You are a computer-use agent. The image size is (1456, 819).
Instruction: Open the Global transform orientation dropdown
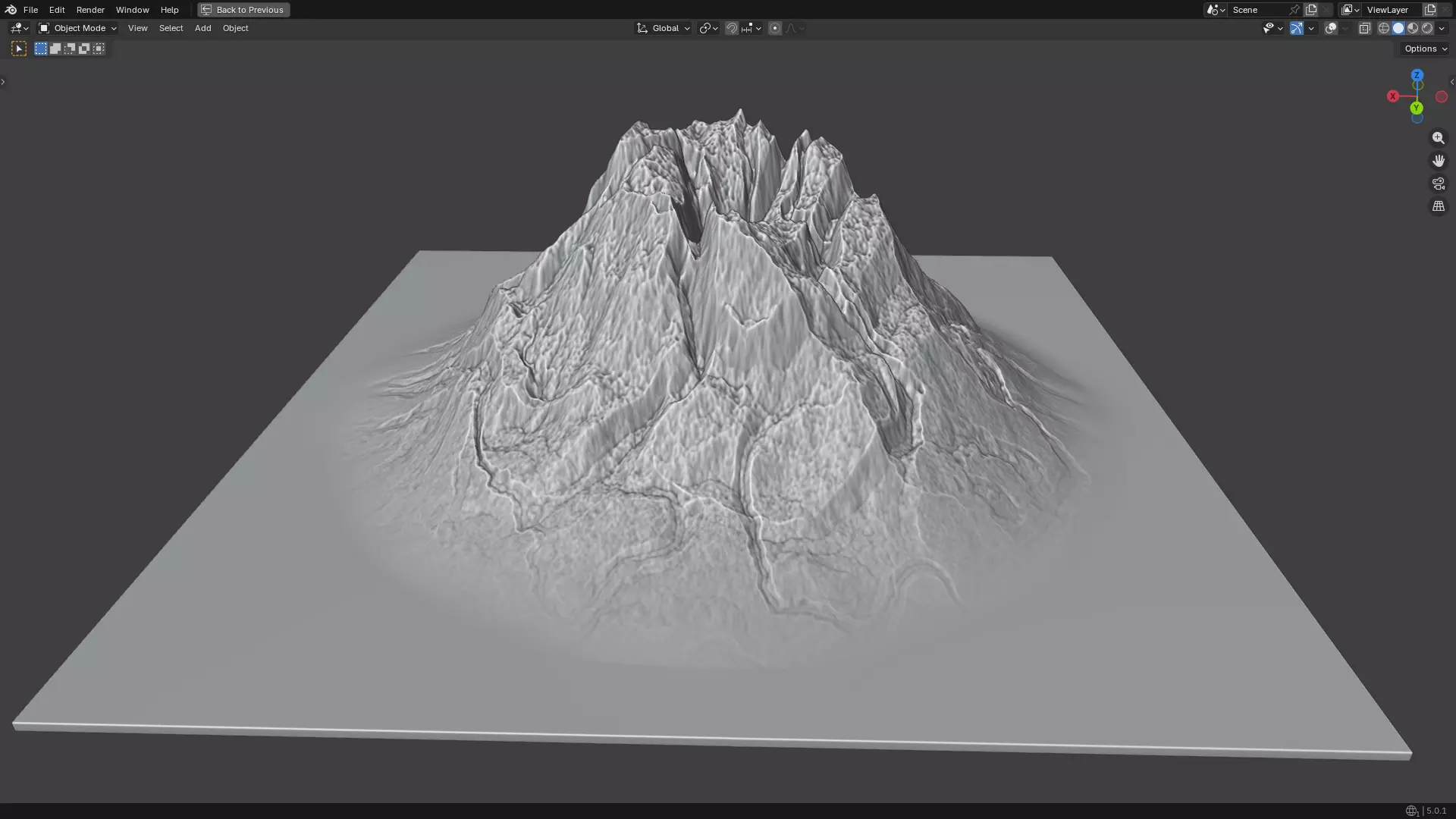664,28
